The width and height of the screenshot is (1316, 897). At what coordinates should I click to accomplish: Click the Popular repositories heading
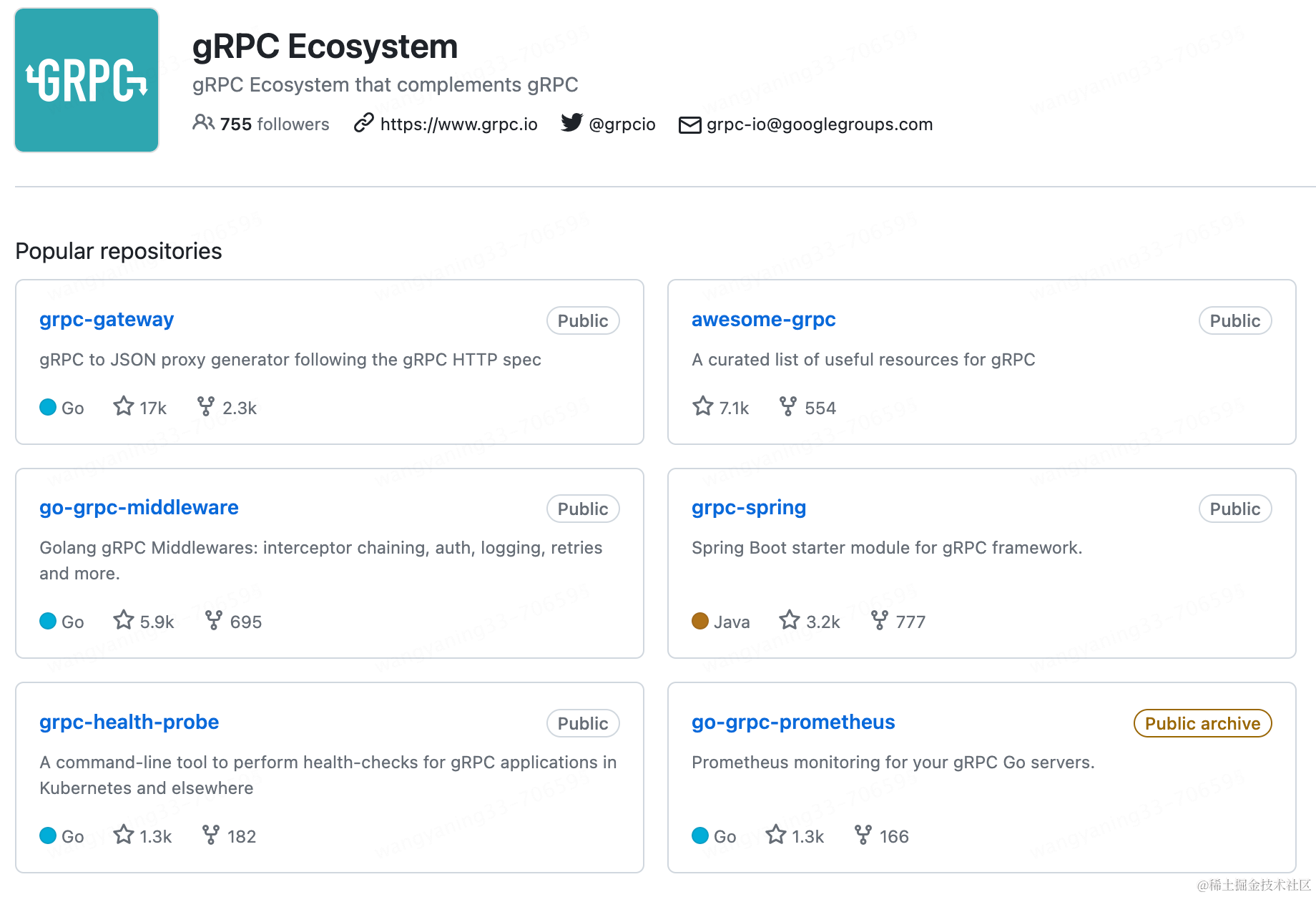(119, 251)
